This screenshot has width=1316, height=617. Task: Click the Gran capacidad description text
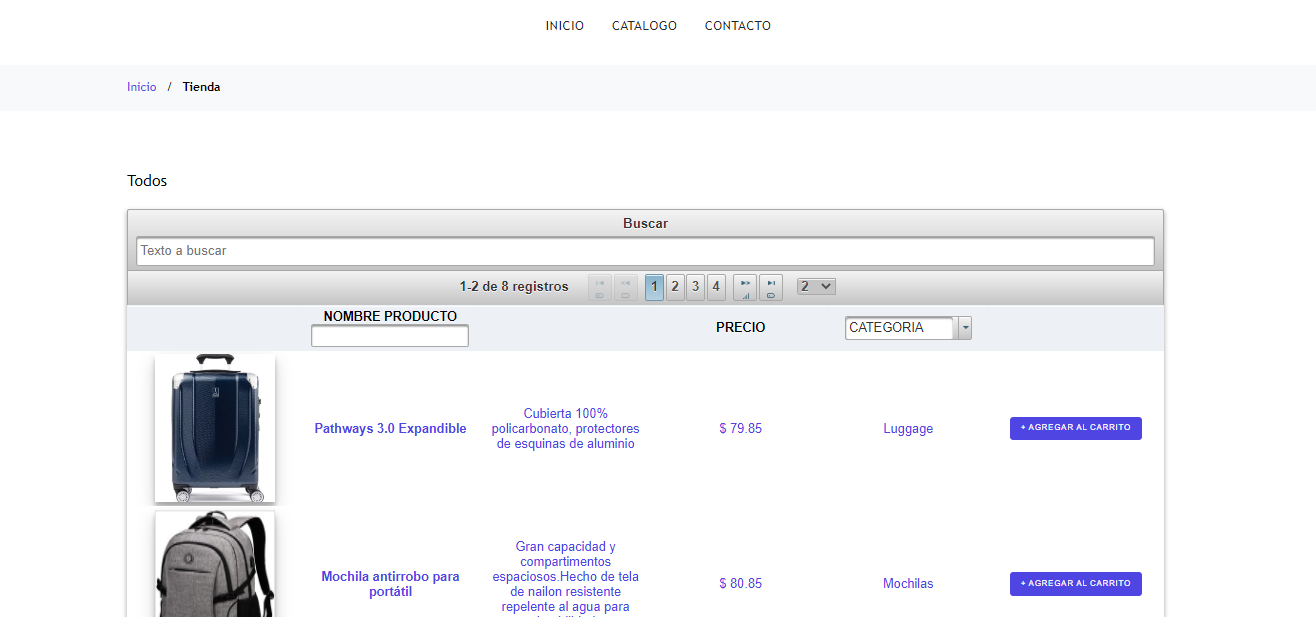pos(566,578)
